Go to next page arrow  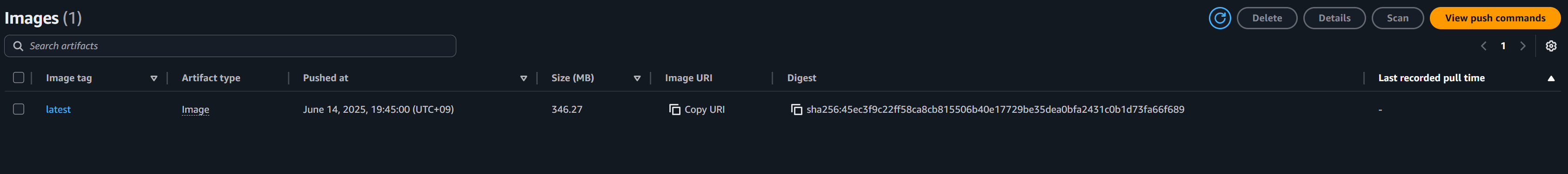(1523, 46)
